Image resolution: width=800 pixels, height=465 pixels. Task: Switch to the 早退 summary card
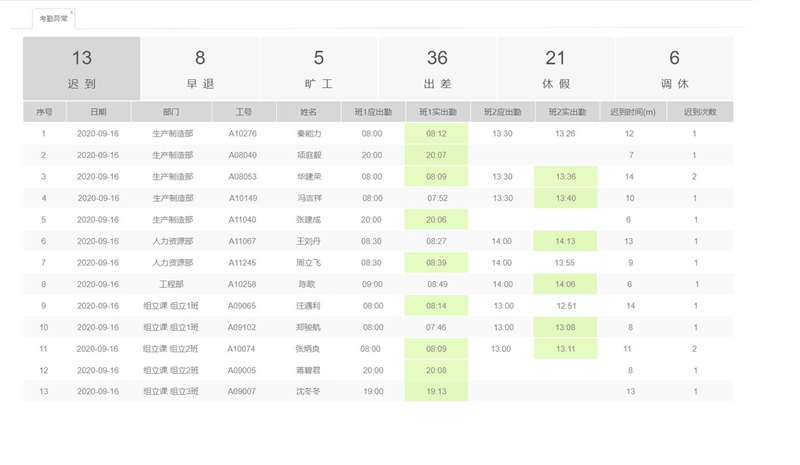[x=200, y=68]
